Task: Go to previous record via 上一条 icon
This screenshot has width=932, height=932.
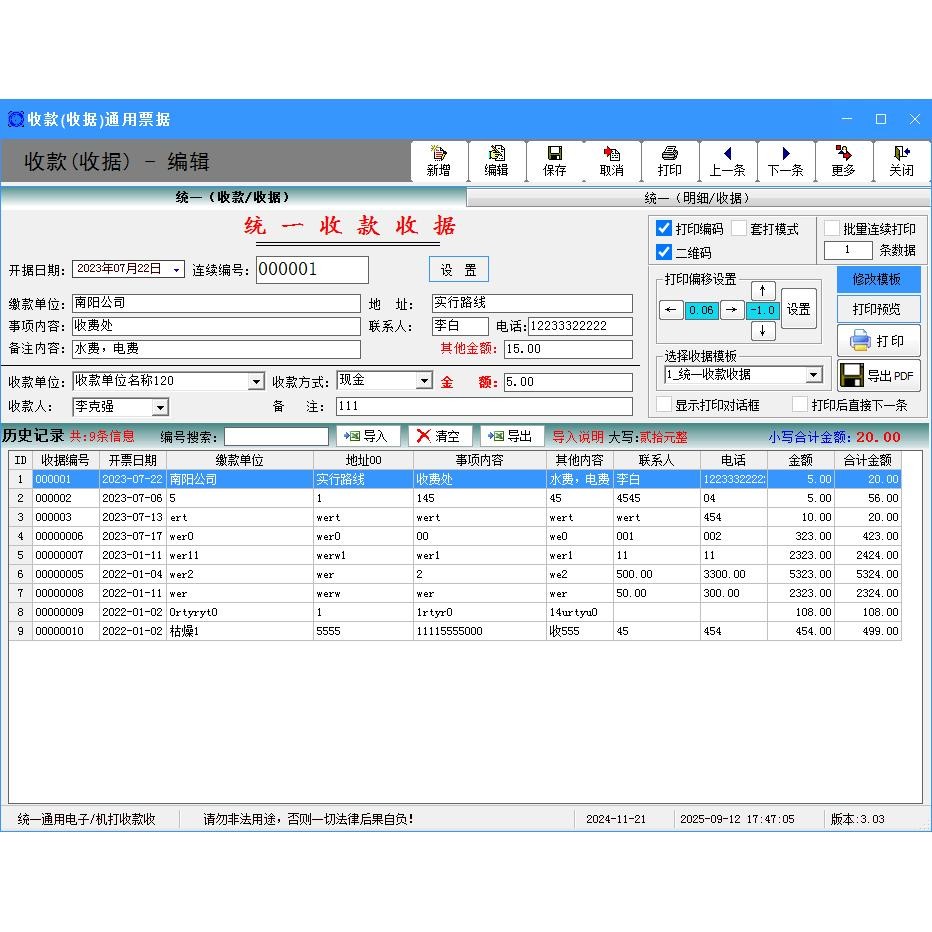Action: [728, 161]
